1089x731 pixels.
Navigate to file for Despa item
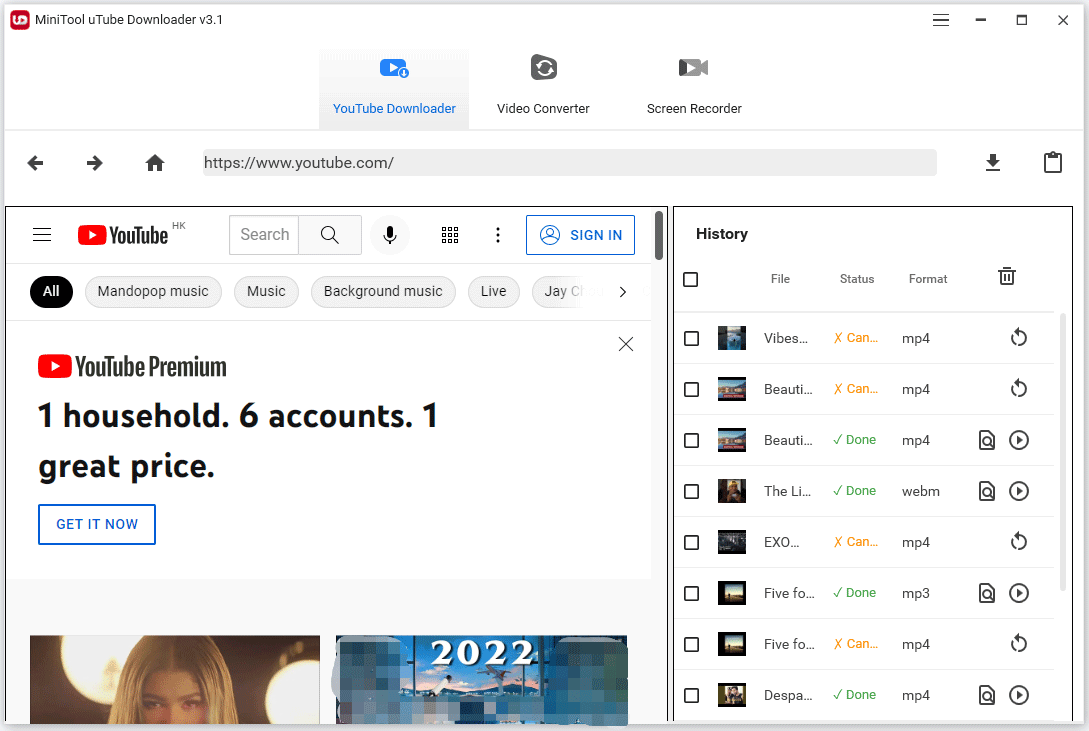pos(986,695)
